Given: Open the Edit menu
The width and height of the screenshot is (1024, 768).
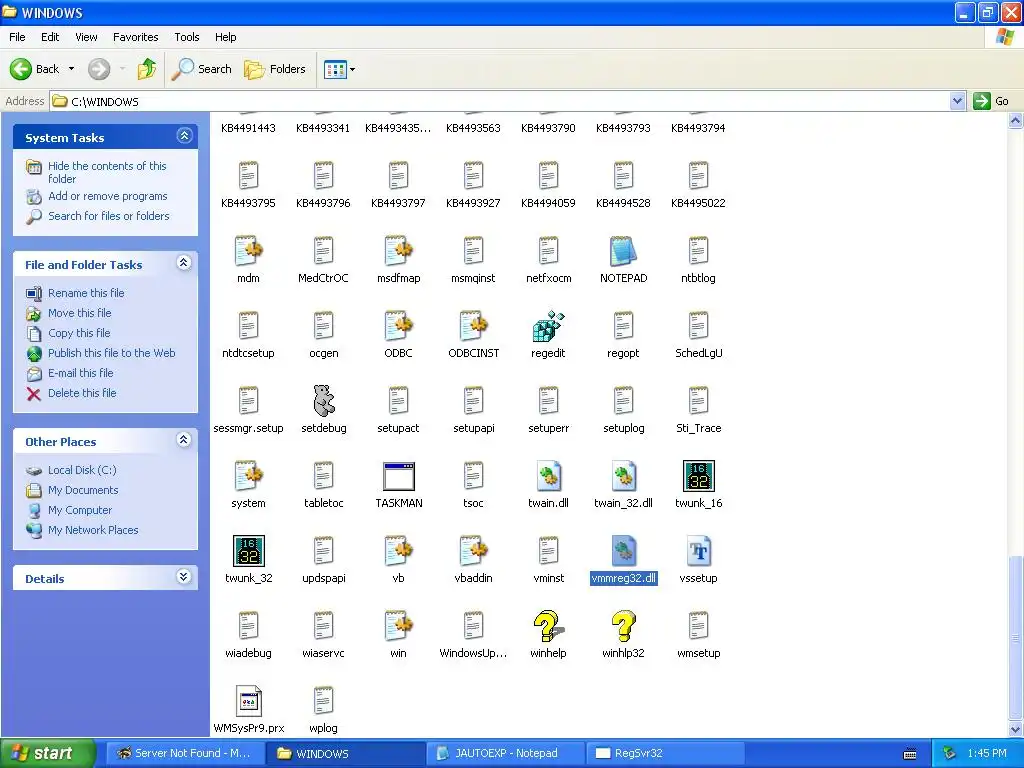Looking at the screenshot, I should coord(50,37).
